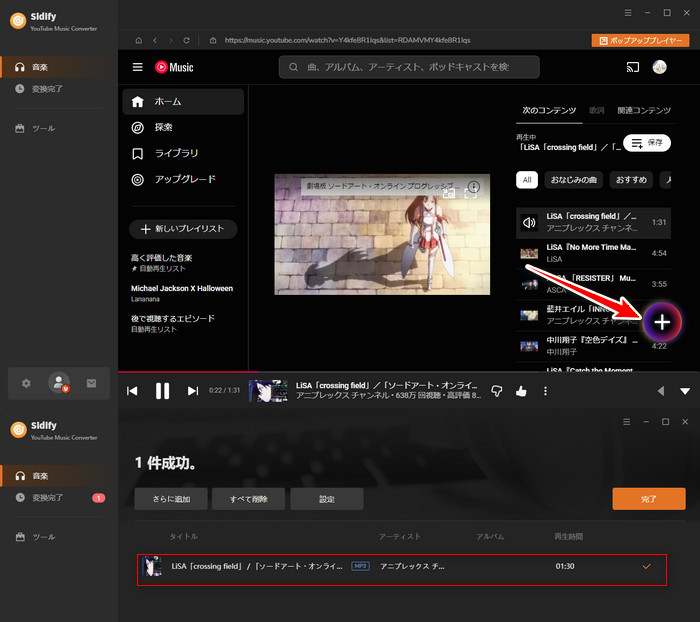Open the upper Sidify window menu icon
The width and height of the screenshot is (700, 622).
(x=628, y=13)
